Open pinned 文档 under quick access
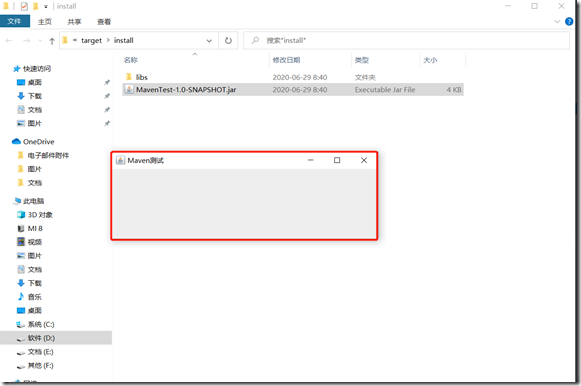Viewport: 581px width, 386px height. 34,110
